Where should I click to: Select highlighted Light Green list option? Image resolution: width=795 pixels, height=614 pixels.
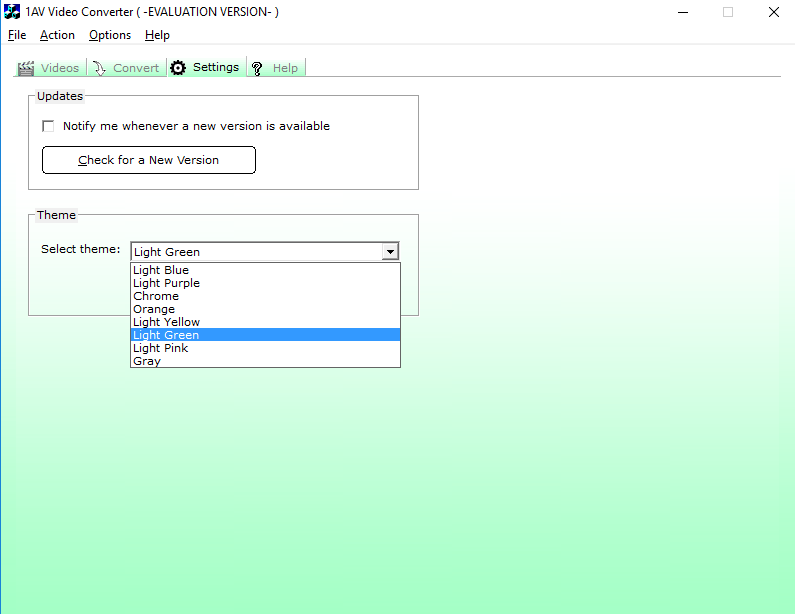(x=265, y=335)
